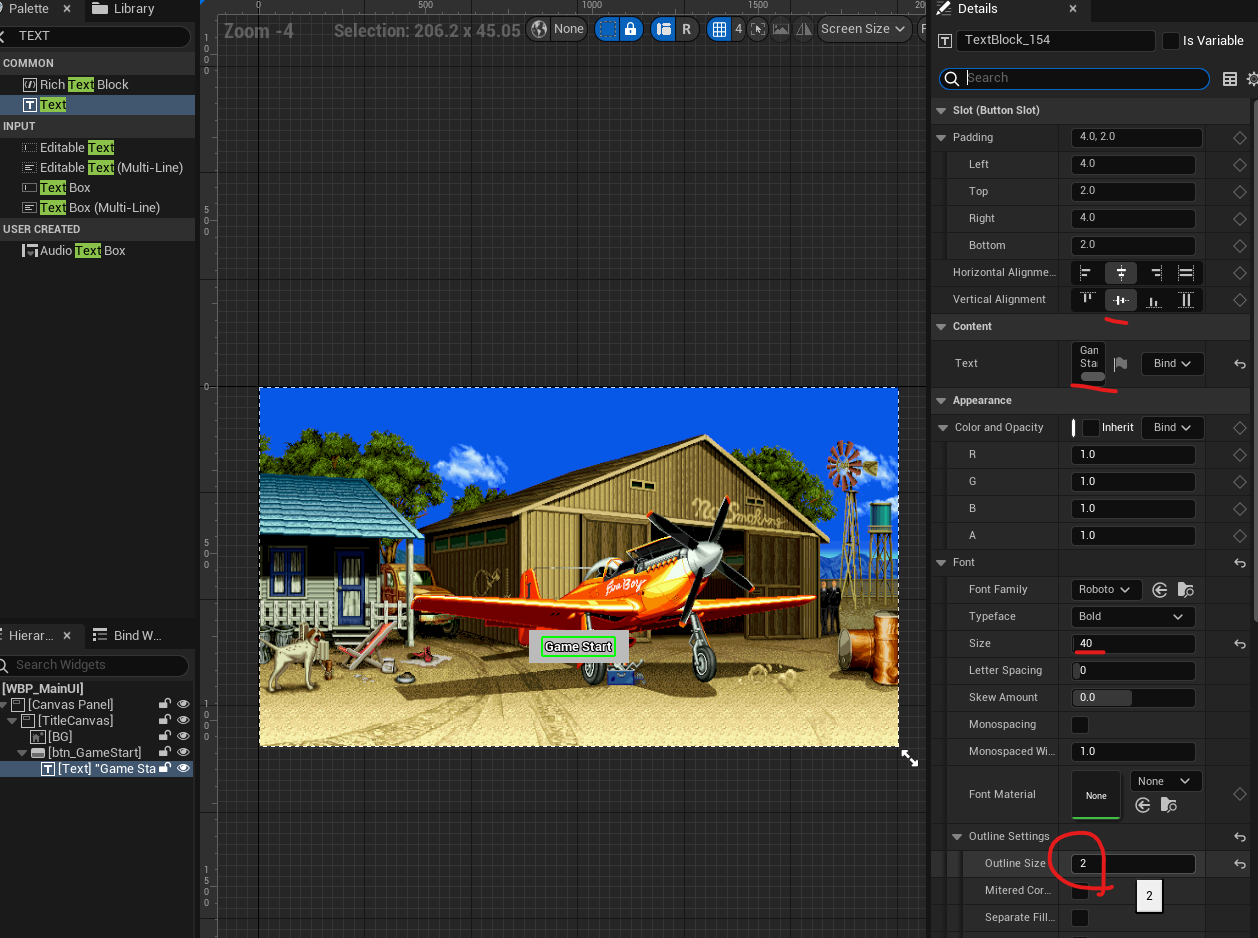Click the Font Material None thumbnail

(x=1096, y=795)
